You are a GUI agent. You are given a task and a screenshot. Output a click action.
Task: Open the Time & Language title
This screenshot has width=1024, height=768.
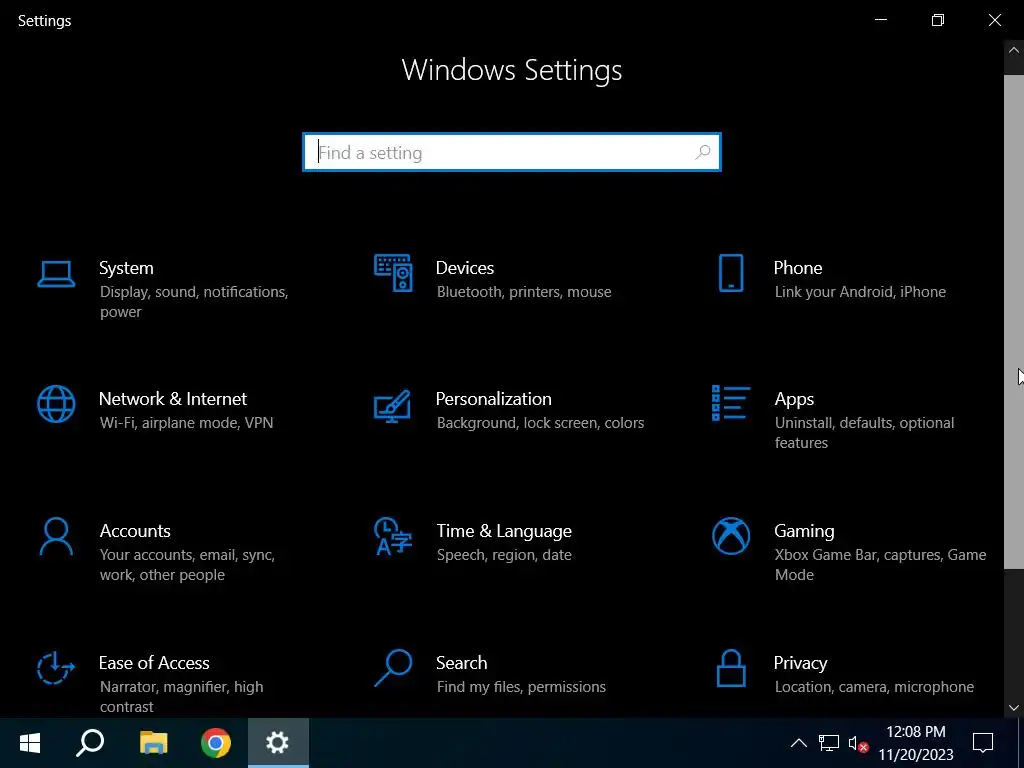[x=504, y=531]
